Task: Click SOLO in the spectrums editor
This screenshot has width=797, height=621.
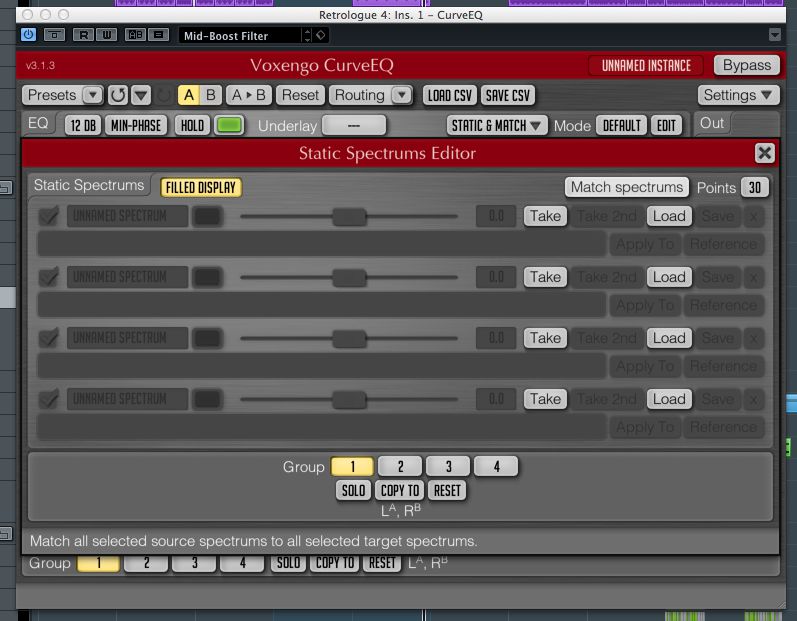Action: coord(353,490)
